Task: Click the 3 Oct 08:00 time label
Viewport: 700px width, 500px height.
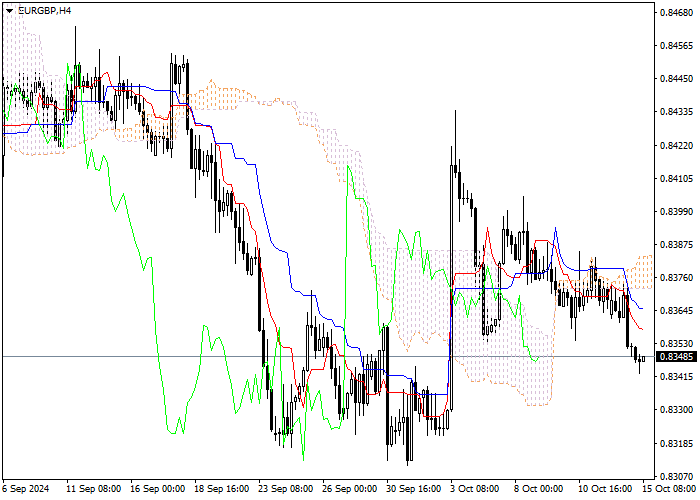Action: click(x=475, y=489)
